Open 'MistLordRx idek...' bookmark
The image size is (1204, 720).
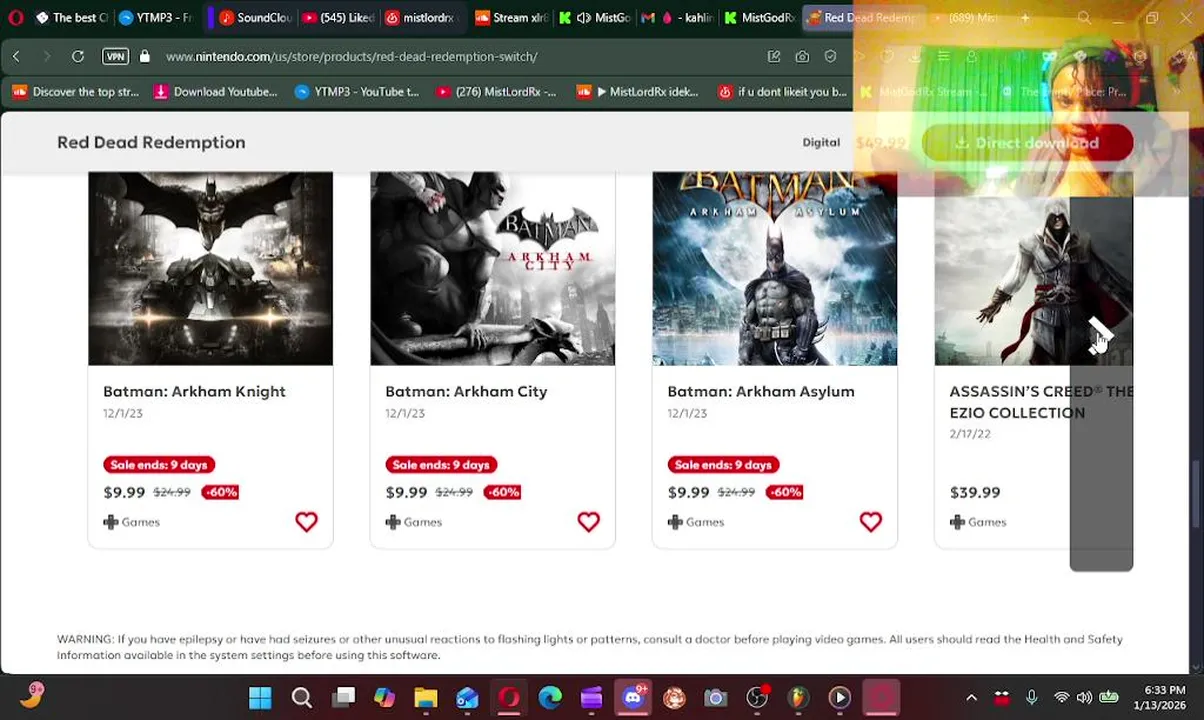(638, 92)
